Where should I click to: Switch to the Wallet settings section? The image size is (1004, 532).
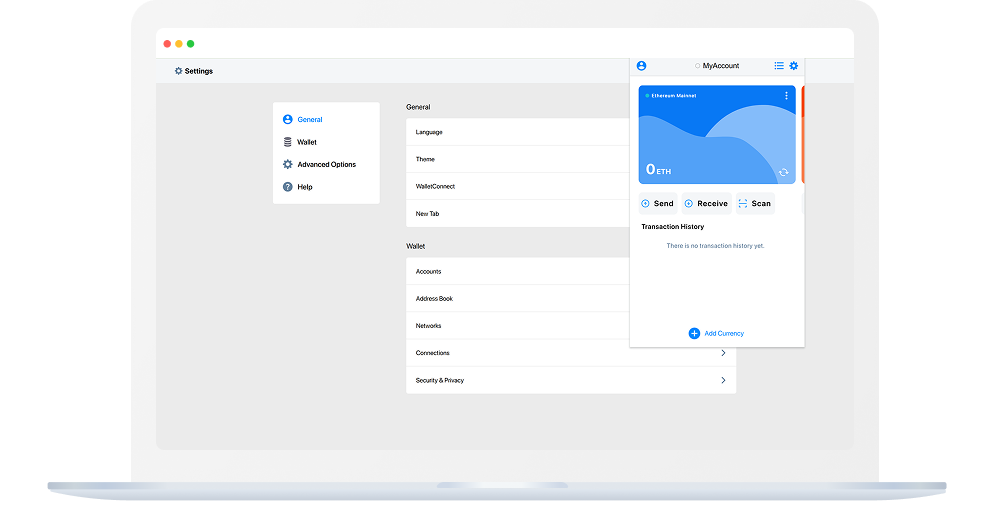pos(306,142)
